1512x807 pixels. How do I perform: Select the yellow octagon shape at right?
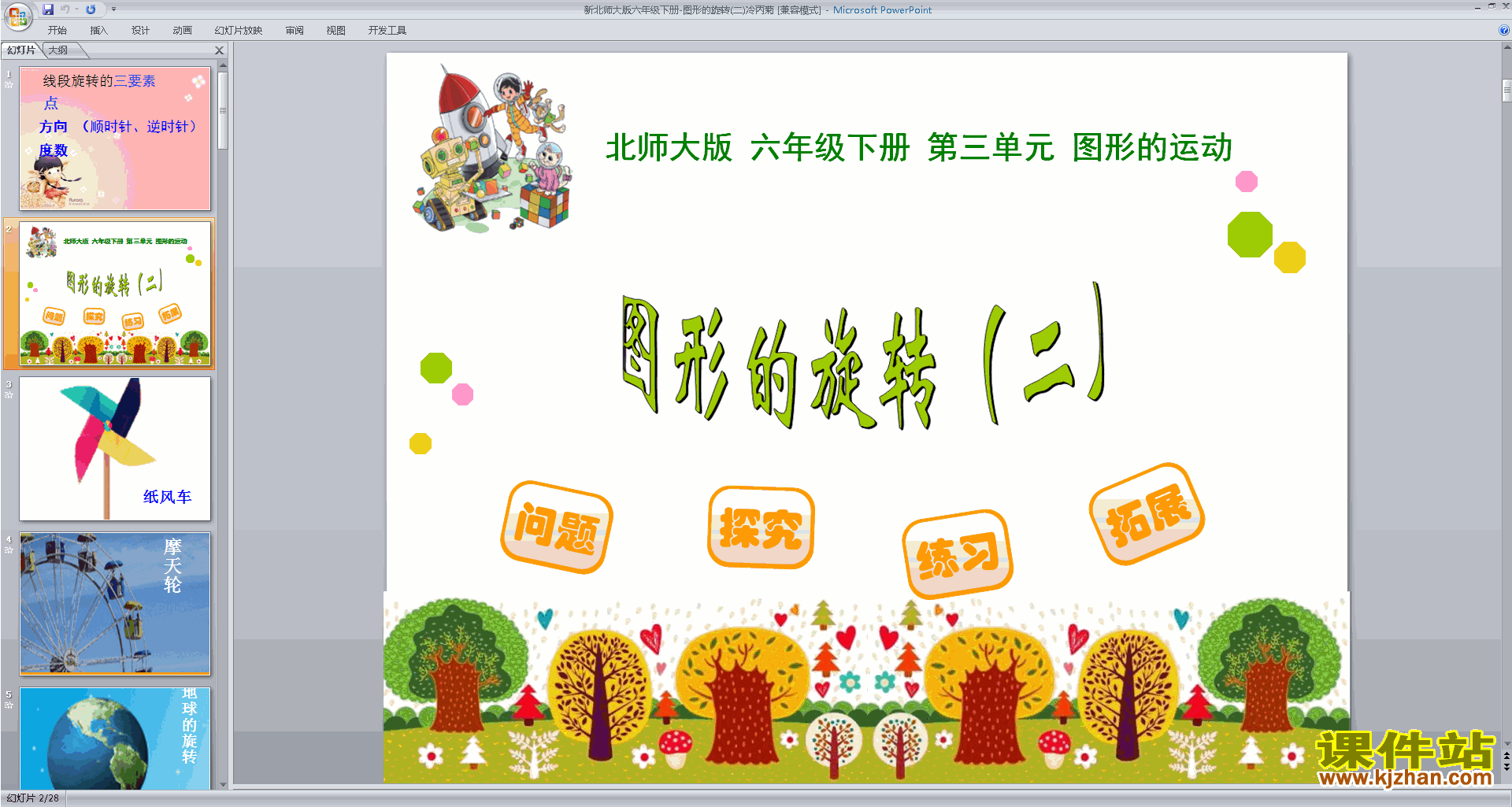tap(1290, 257)
